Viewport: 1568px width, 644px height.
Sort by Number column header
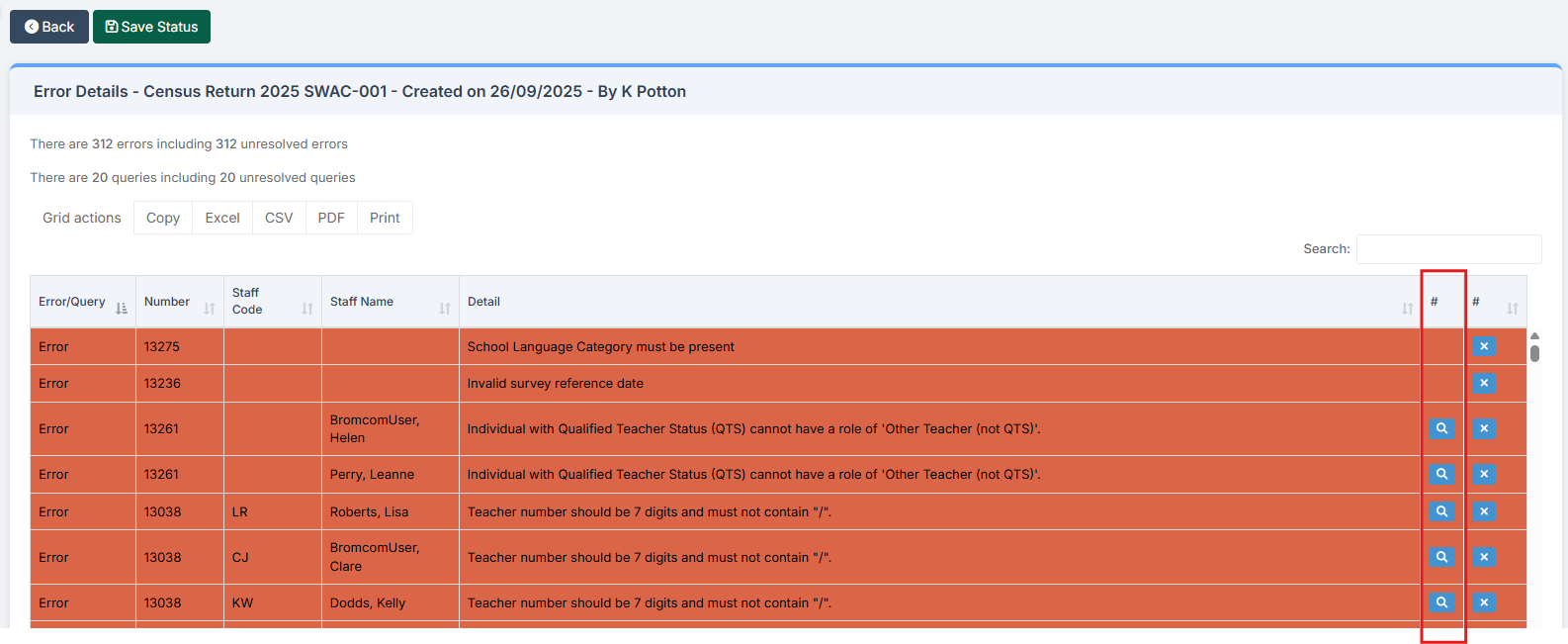(179, 302)
